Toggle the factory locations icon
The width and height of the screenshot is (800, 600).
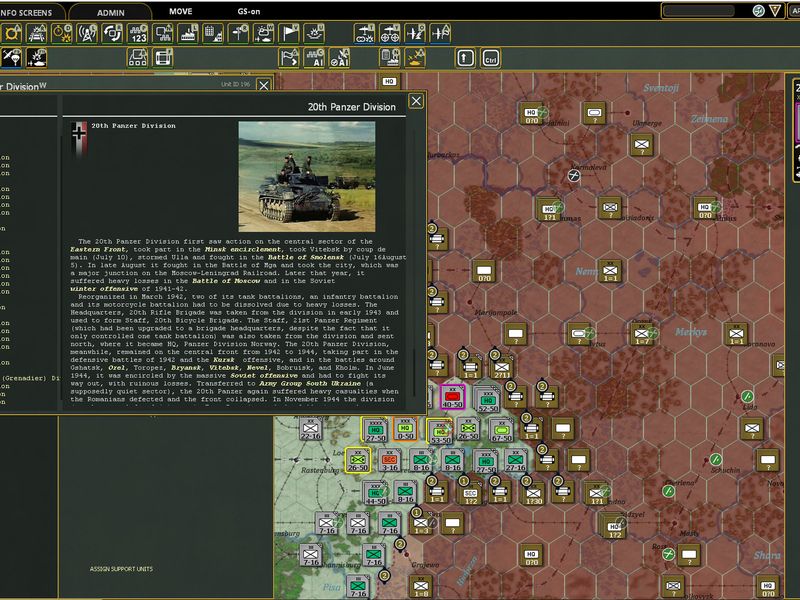[x=188, y=33]
